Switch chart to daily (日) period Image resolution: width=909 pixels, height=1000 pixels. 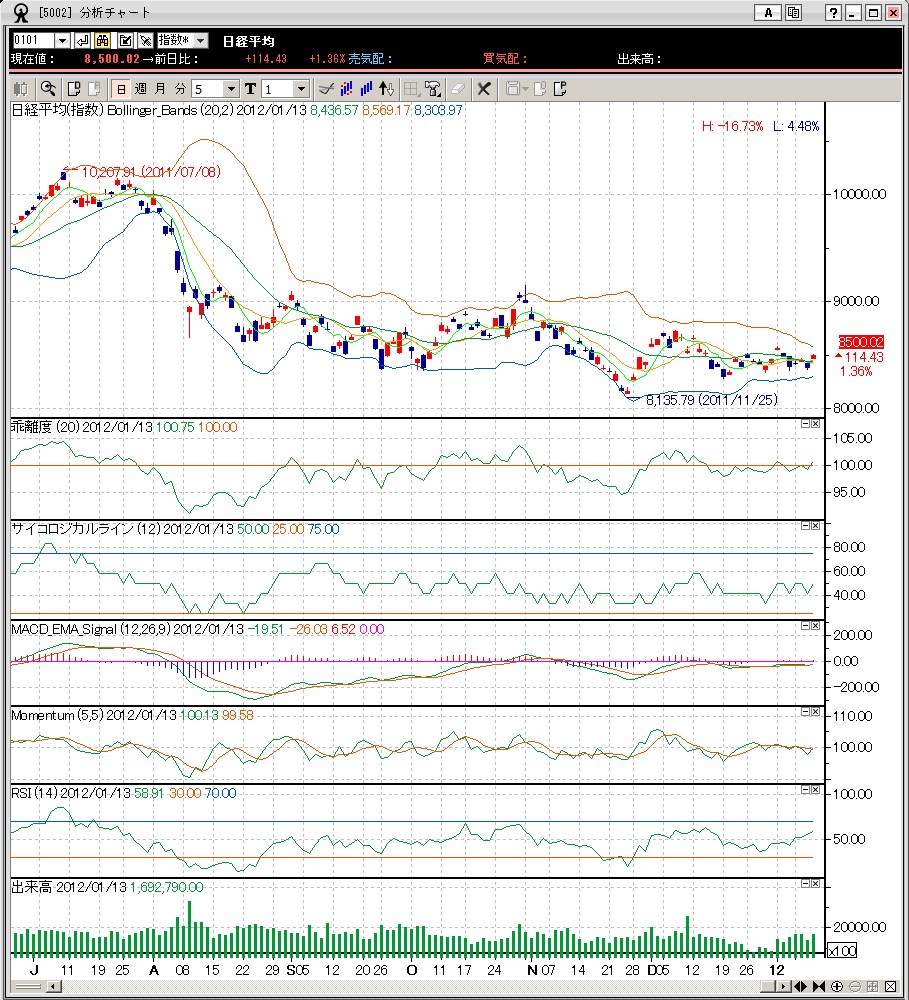120,89
